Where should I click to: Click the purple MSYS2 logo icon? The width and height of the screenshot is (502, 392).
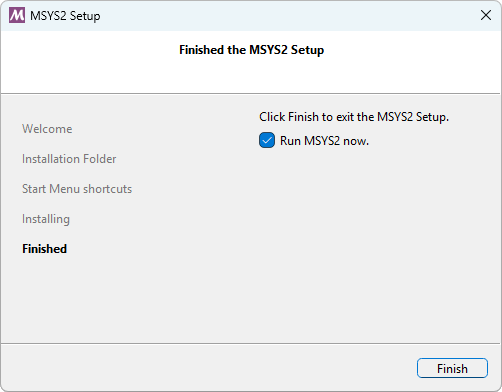click(17, 15)
